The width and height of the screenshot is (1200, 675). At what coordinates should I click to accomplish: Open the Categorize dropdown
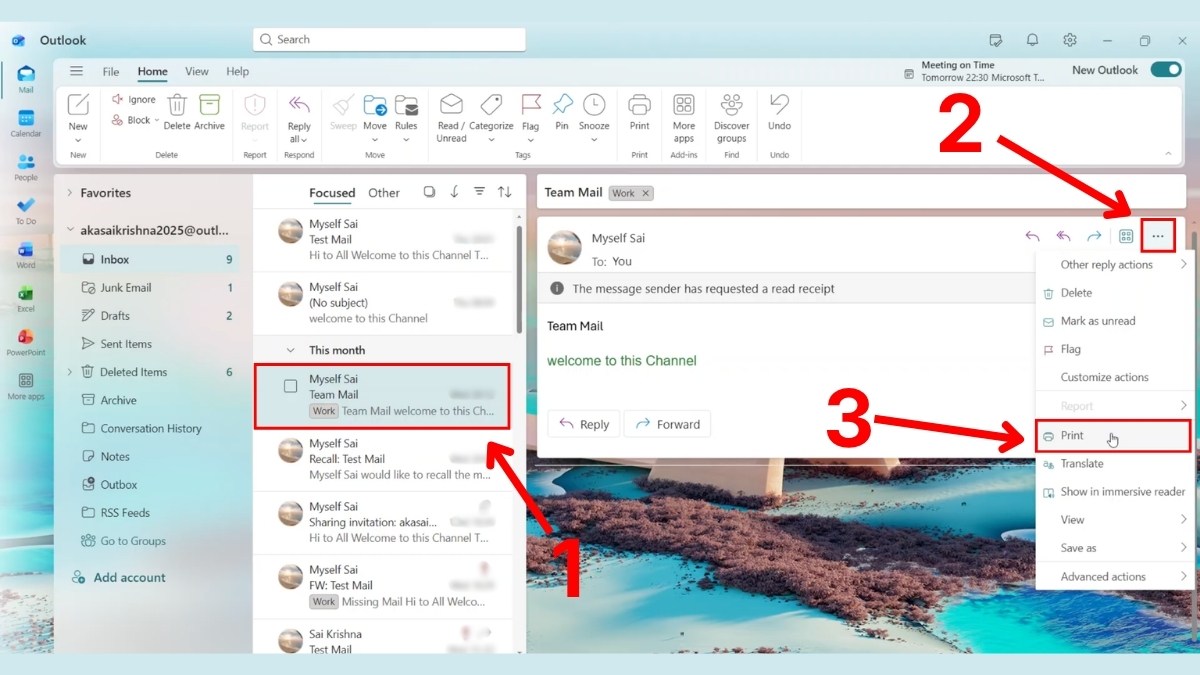tap(491, 139)
